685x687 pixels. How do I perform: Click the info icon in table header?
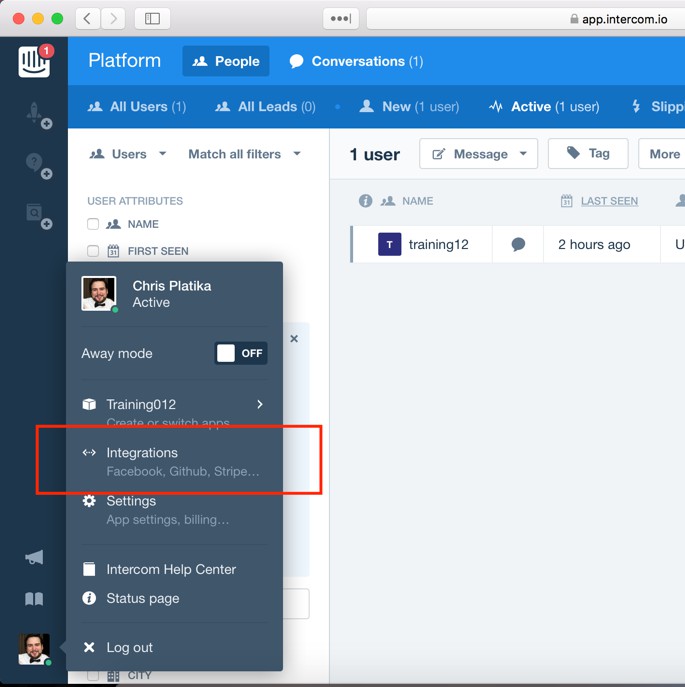point(365,201)
